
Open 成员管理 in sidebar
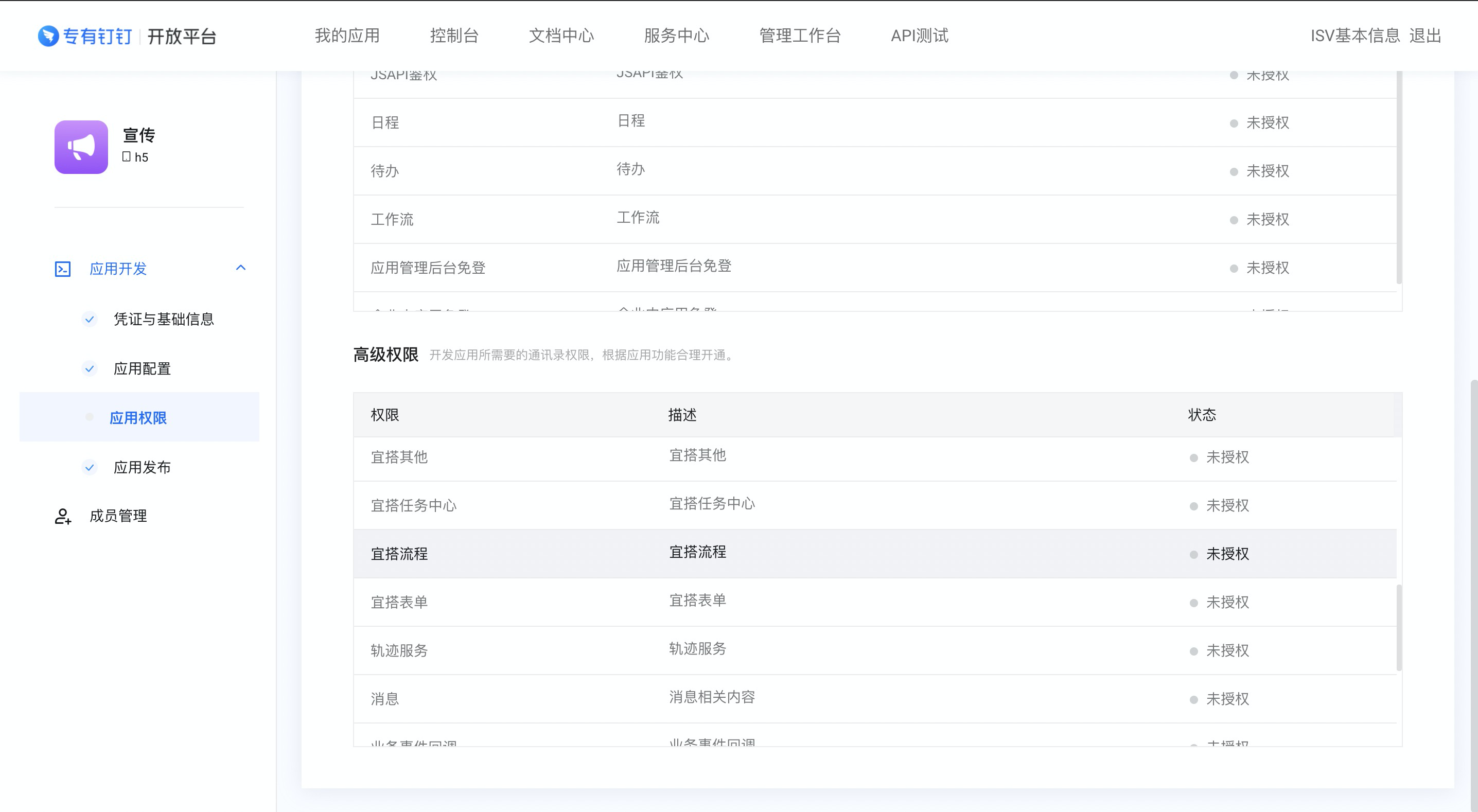118,516
